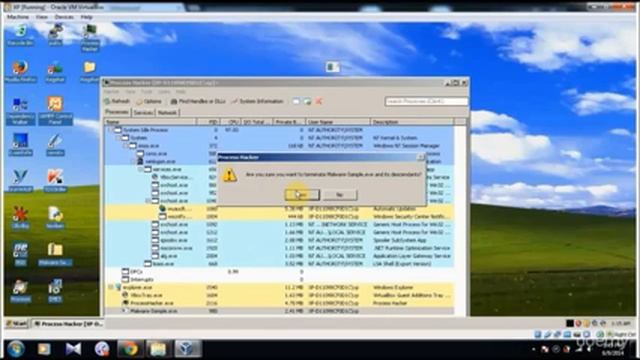Click the red X toolbar icon
The height and width of the screenshot is (360, 640).
[x=319, y=101]
